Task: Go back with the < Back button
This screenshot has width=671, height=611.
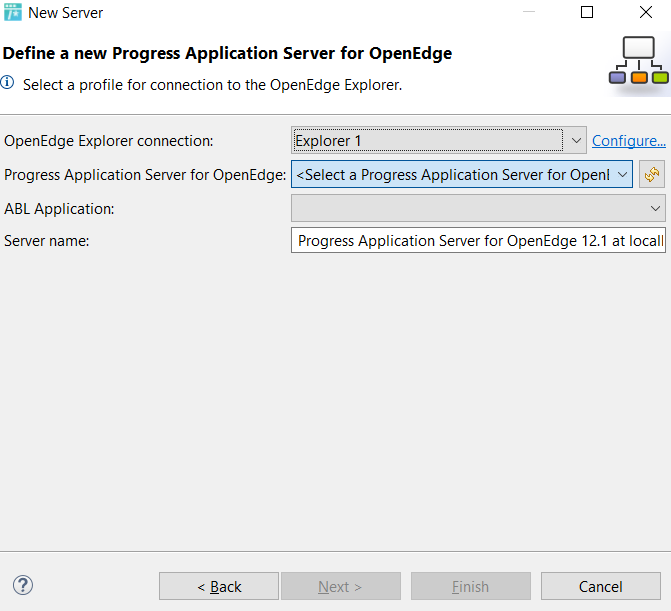Action: click(219, 586)
